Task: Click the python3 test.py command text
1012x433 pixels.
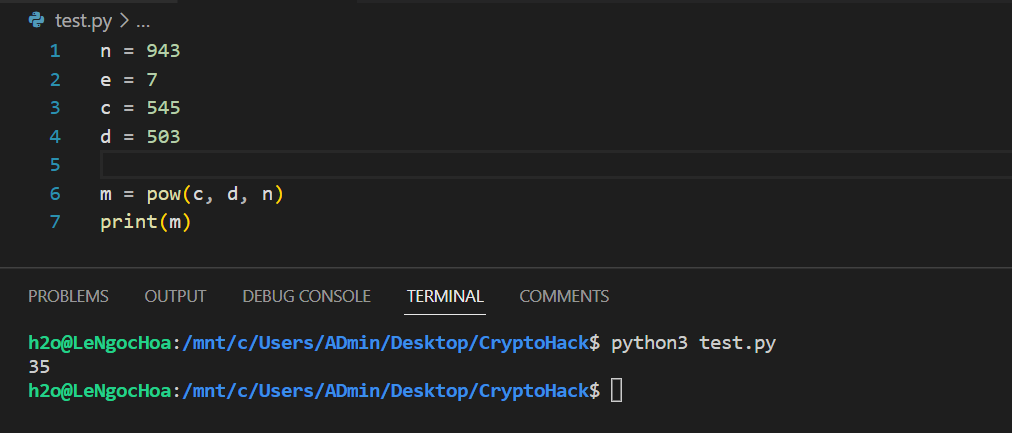Action: tap(693, 343)
